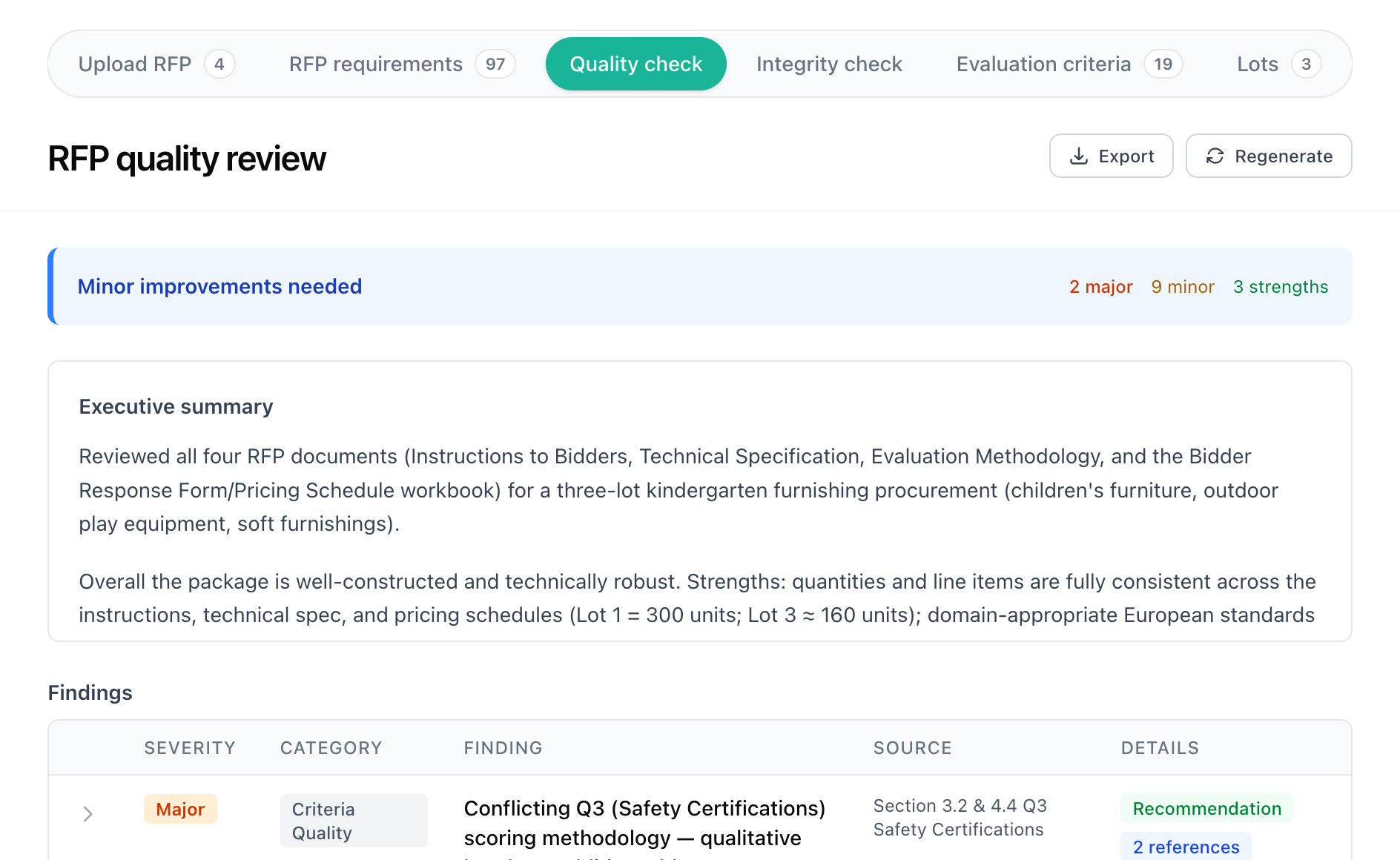This screenshot has height=860, width=1400.
Task: Go to Evaluation criteria tab
Action: [x=1069, y=64]
